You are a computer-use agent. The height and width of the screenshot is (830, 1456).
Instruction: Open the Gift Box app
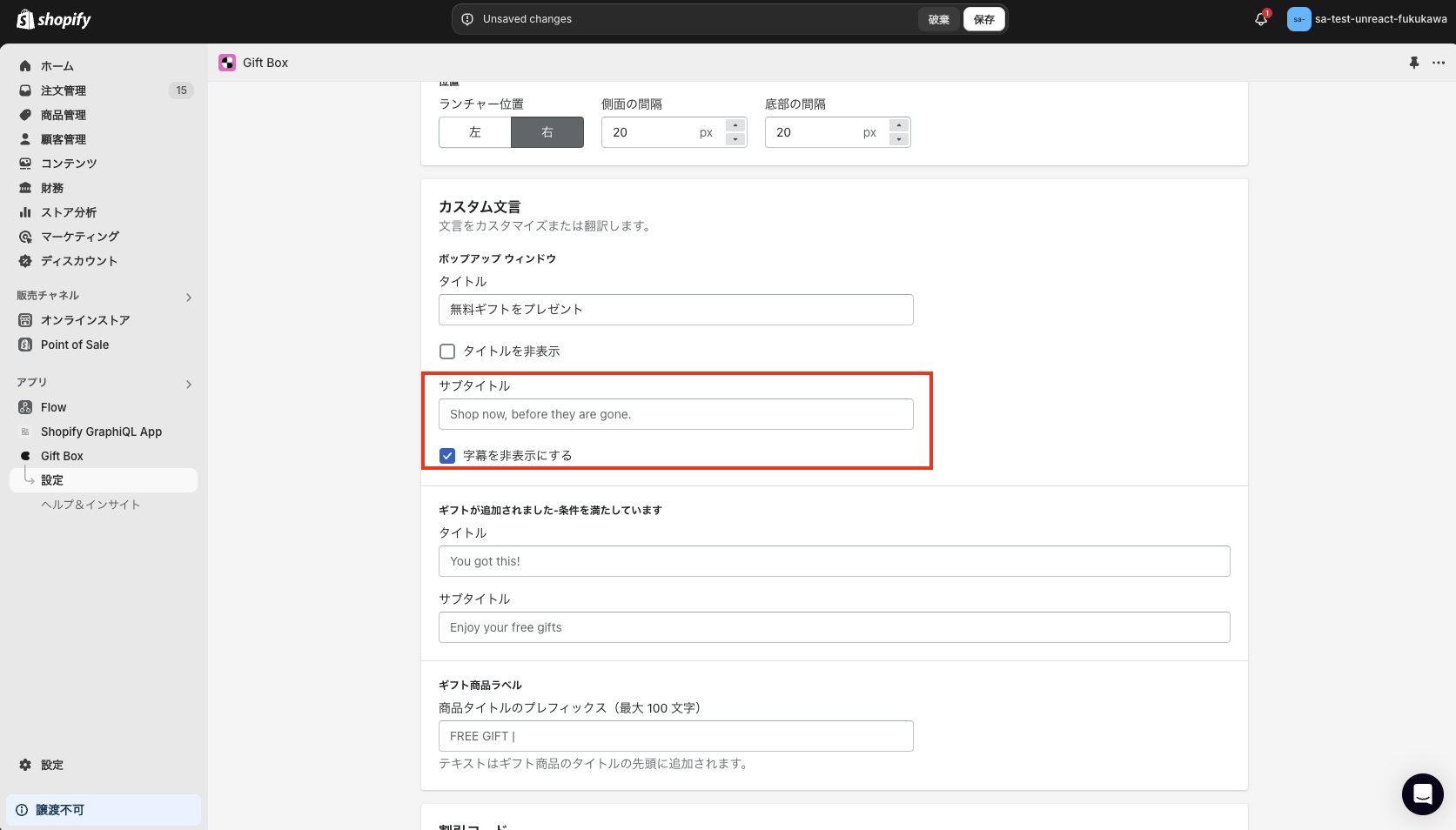pos(62,455)
